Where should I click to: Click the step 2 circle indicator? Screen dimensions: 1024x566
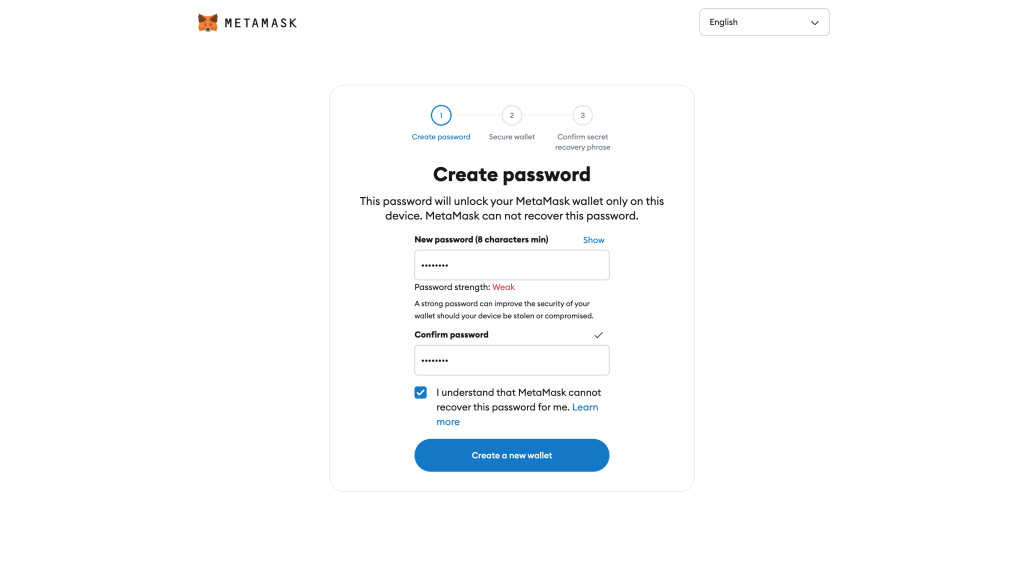(512, 116)
